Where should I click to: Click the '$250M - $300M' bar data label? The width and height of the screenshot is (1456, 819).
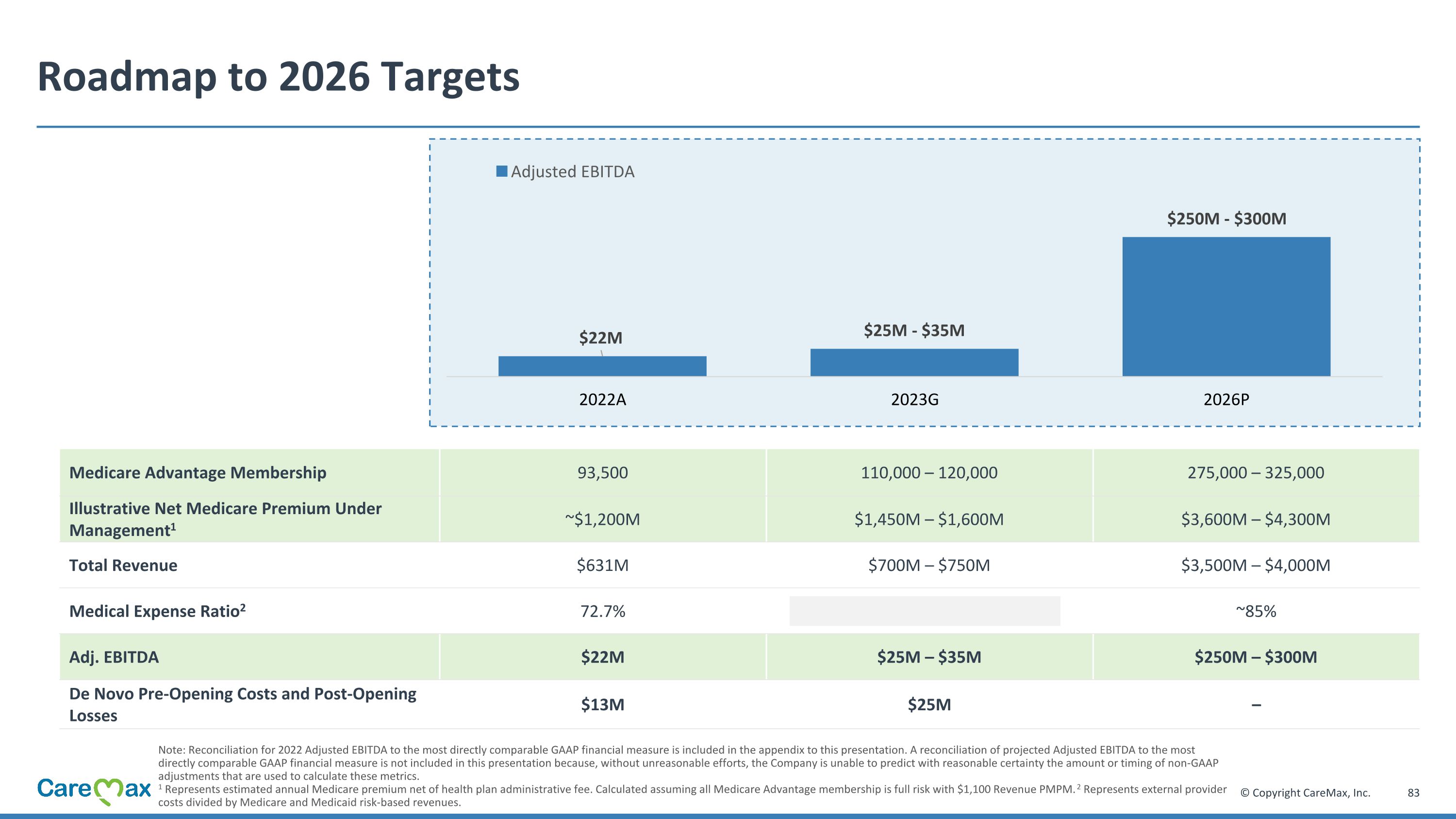point(1226,219)
